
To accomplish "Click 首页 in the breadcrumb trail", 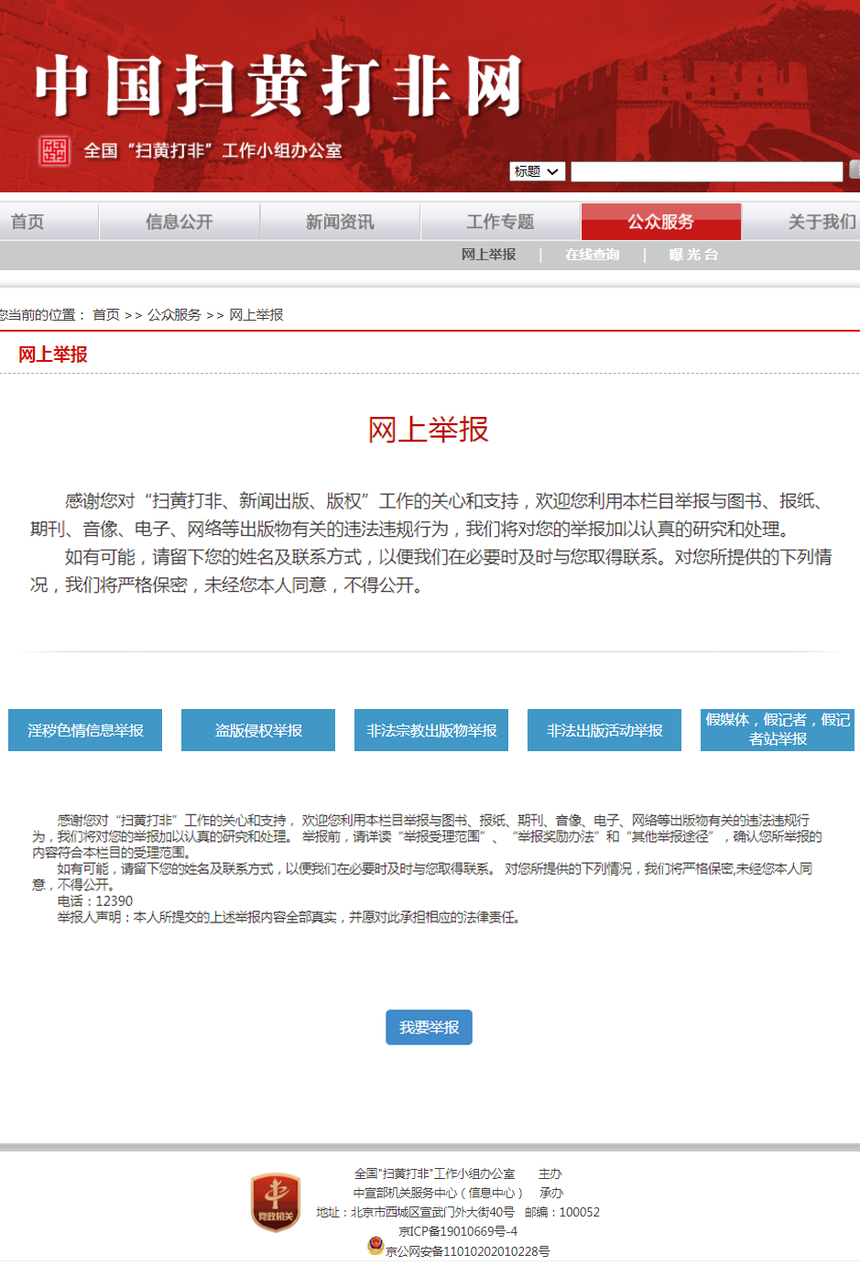I will pyautogui.click(x=106, y=315).
